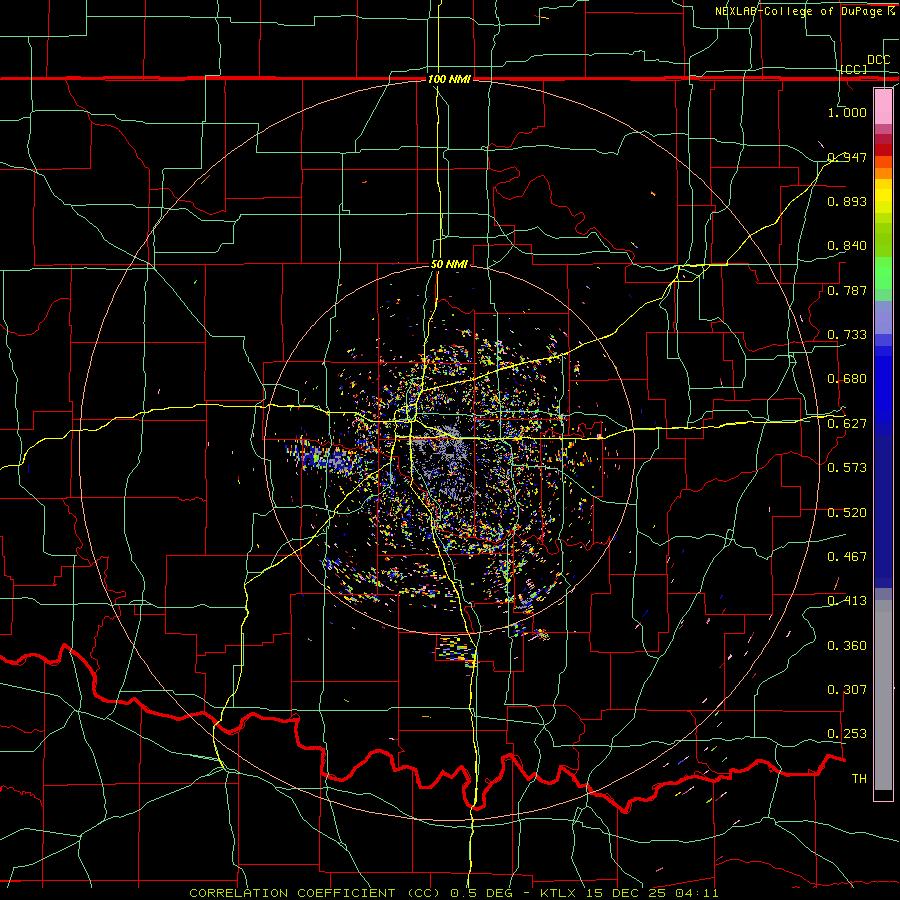This screenshot has width=900, height=900.
Task: Pick the red segment of the color bar
Action: (x=883, y=150)
